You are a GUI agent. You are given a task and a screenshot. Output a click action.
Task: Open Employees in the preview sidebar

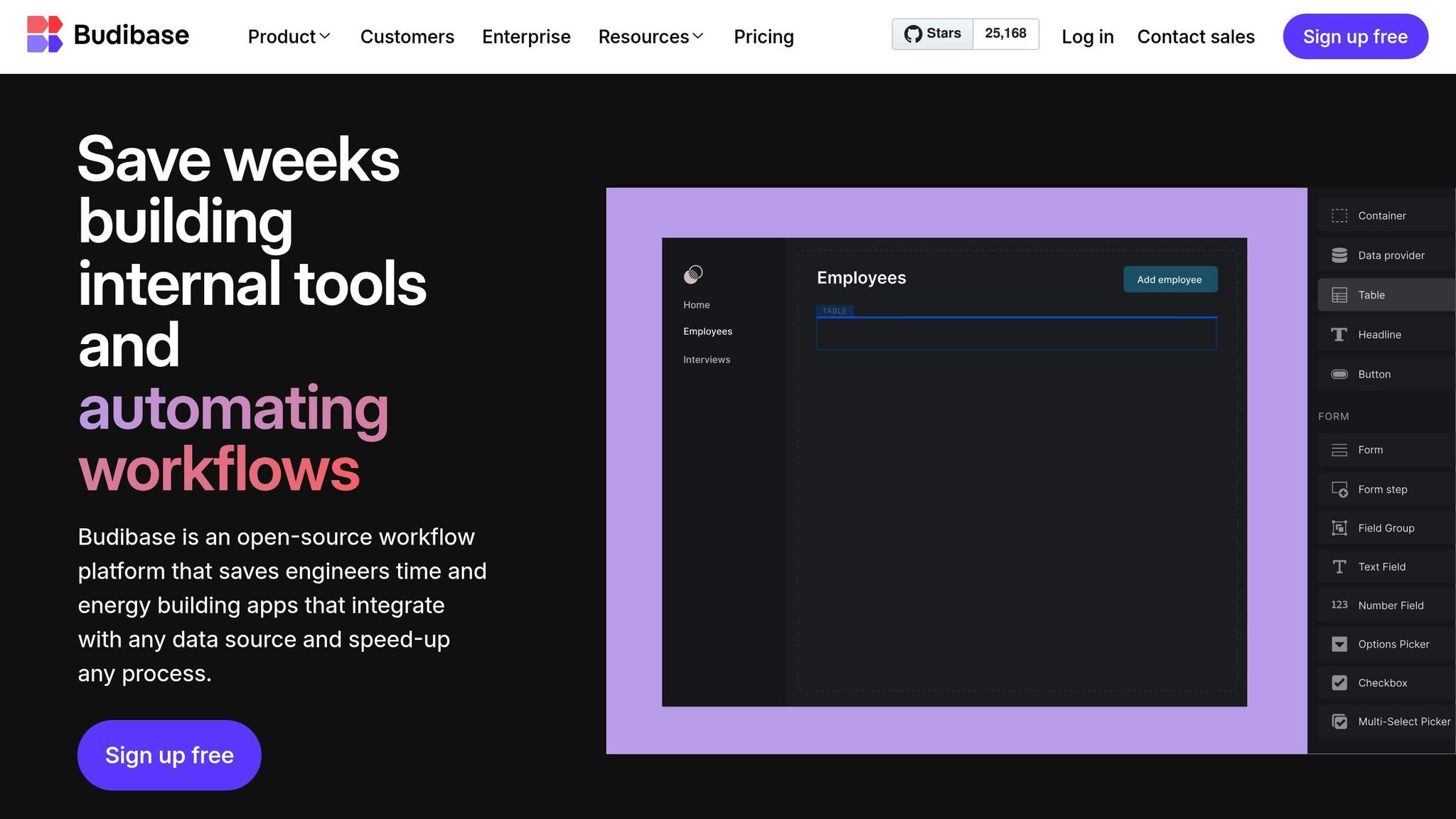[707, 331]
